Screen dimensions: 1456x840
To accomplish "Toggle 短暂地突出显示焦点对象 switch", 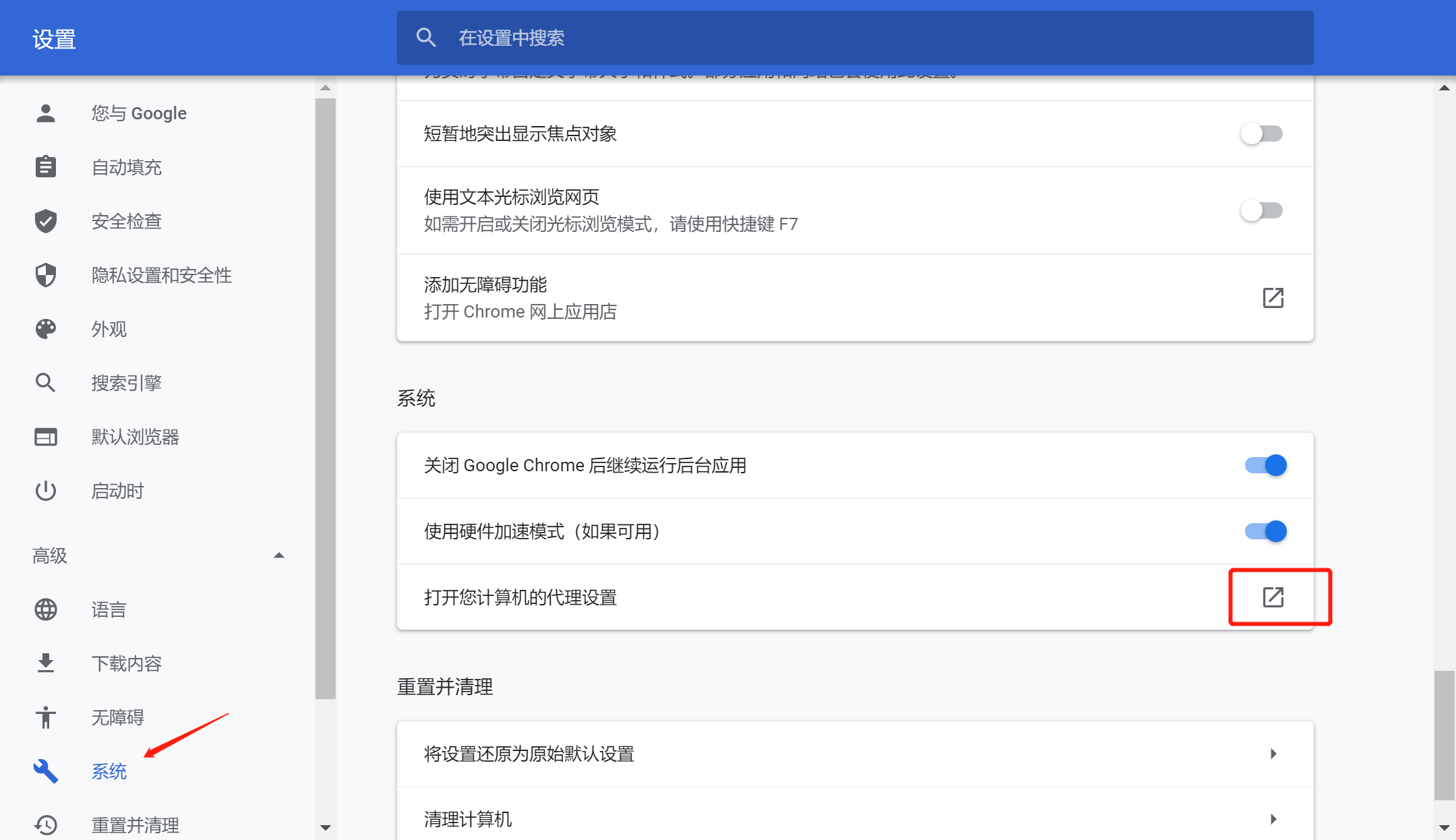I will 1262,133.
